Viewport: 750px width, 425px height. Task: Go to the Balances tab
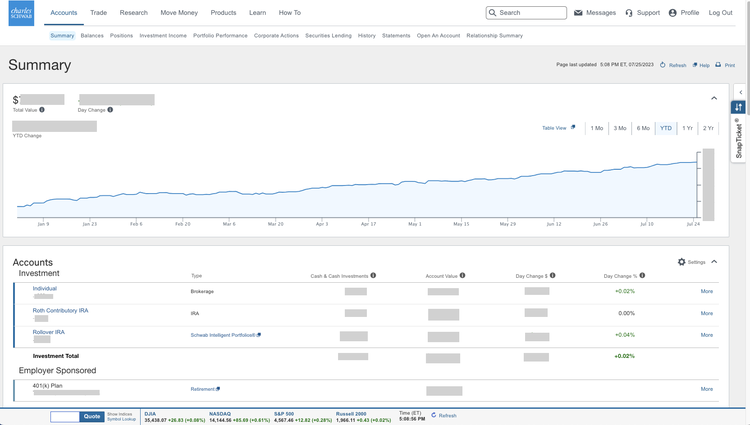pos(92,35)
